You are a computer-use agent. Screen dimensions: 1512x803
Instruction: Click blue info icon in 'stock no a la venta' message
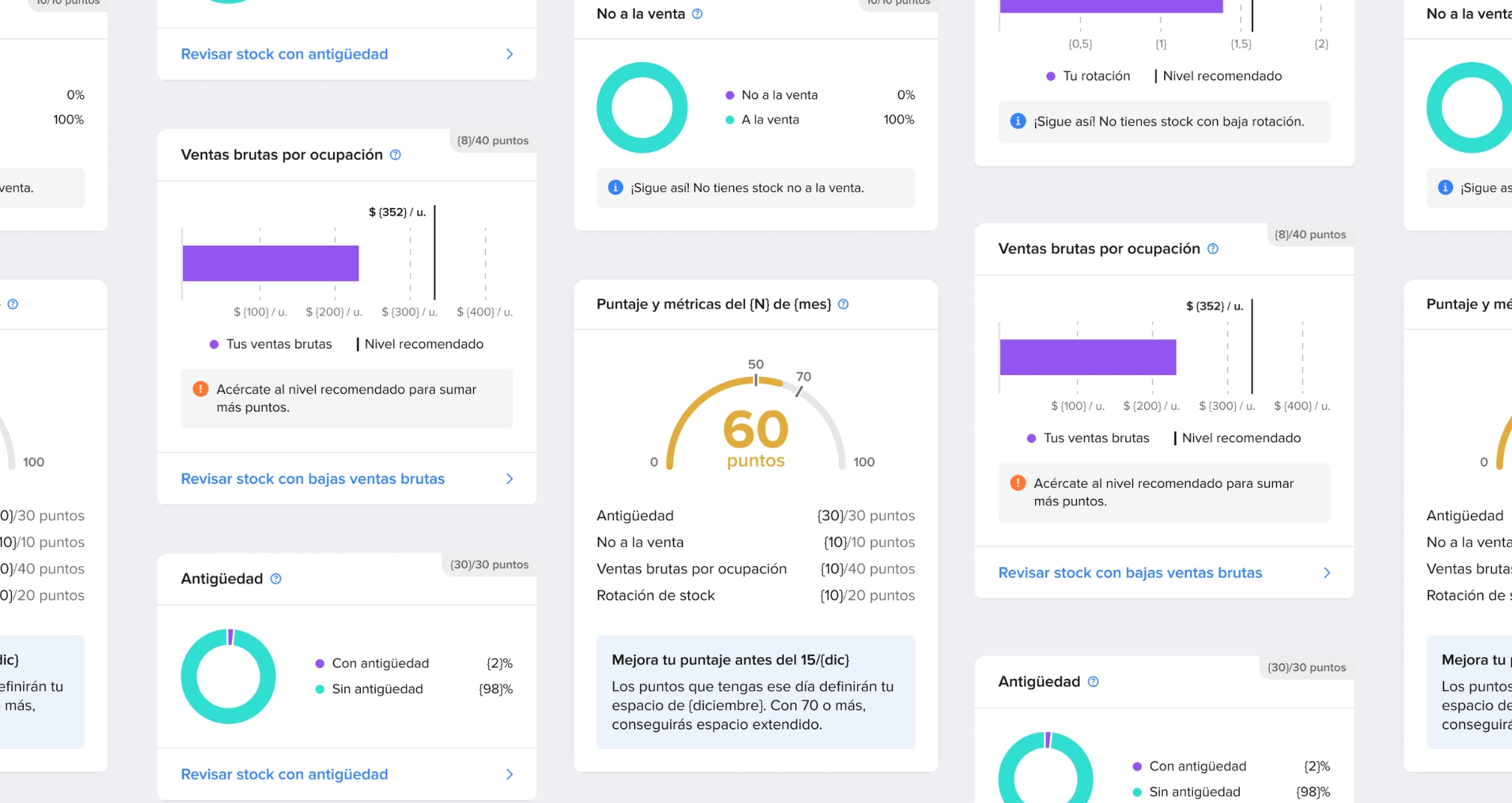click(615, 187)
